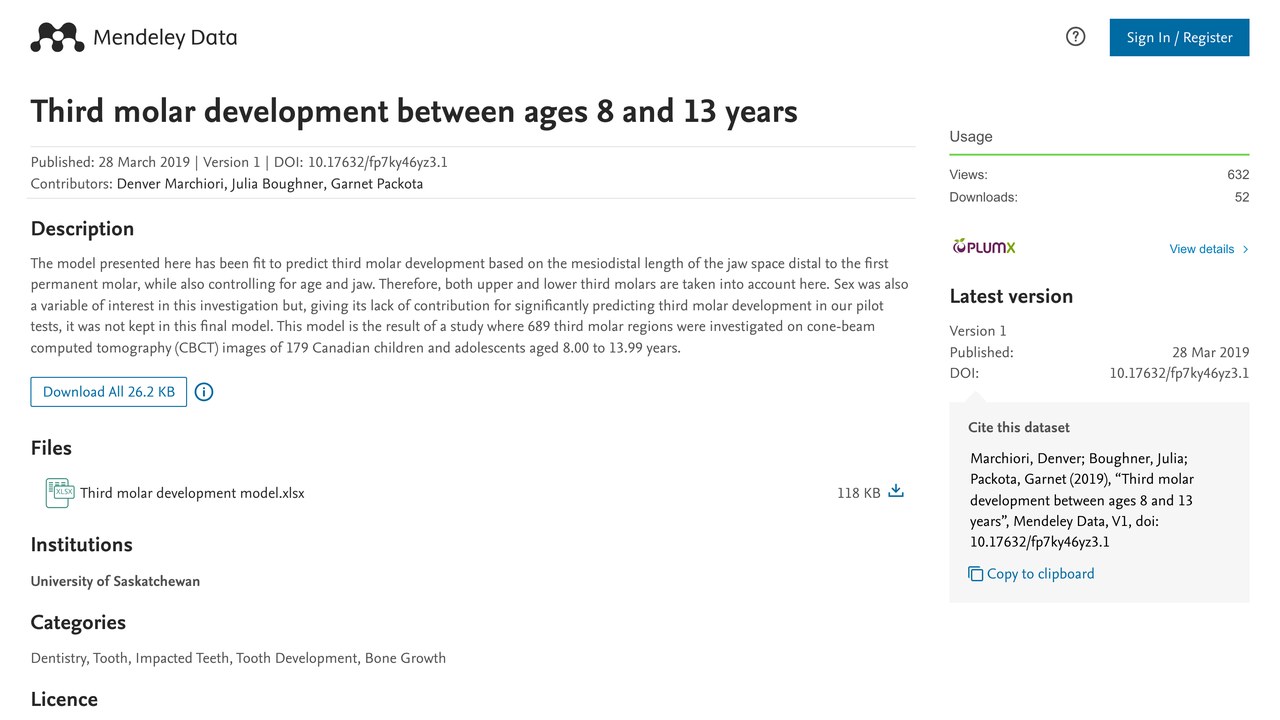
Task: Download All 26.2 KB files
Action: point(109,392)
